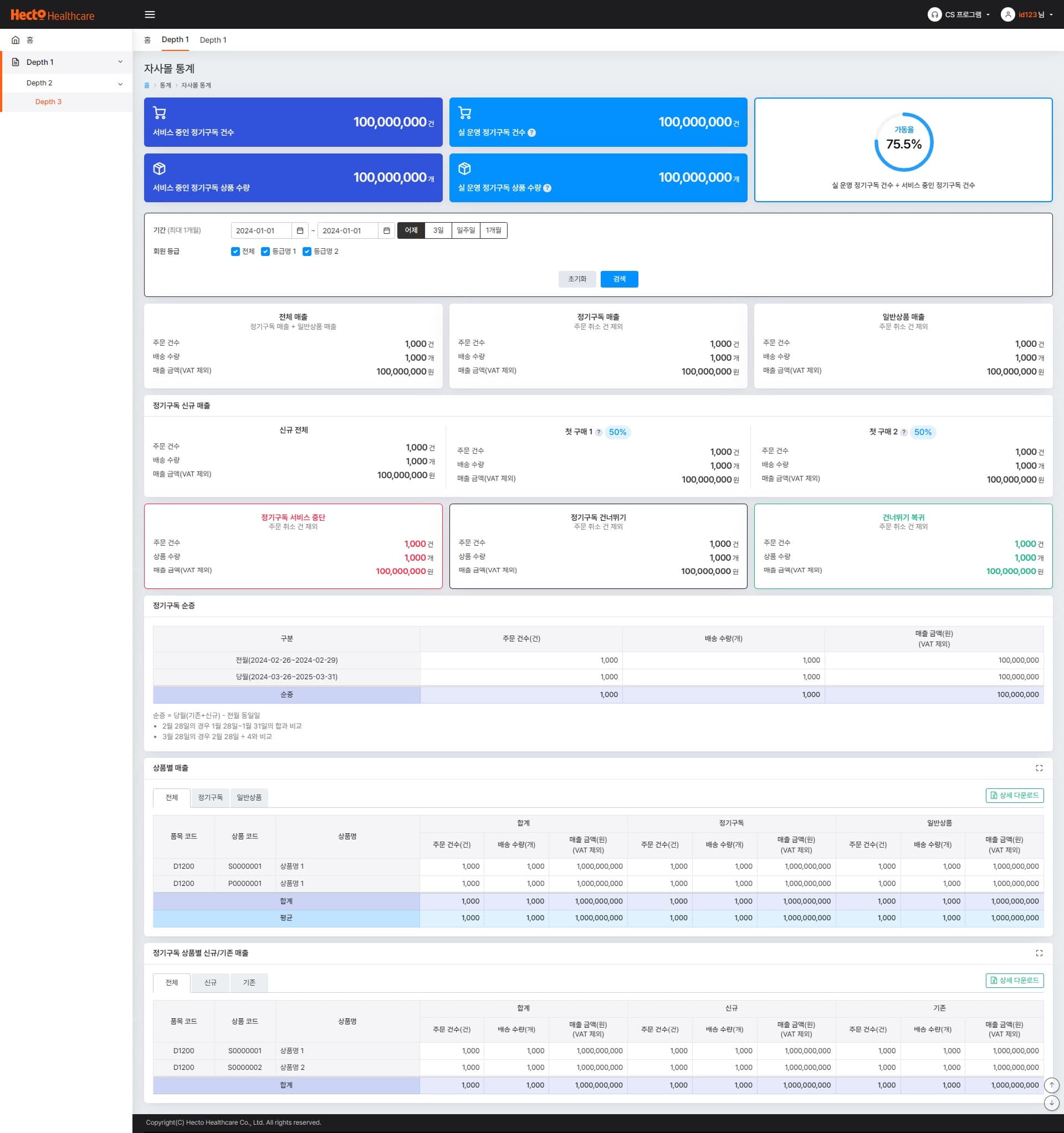Open the start date calendar picker icon
The image size is (1064, 1133).
click(300, 231)
